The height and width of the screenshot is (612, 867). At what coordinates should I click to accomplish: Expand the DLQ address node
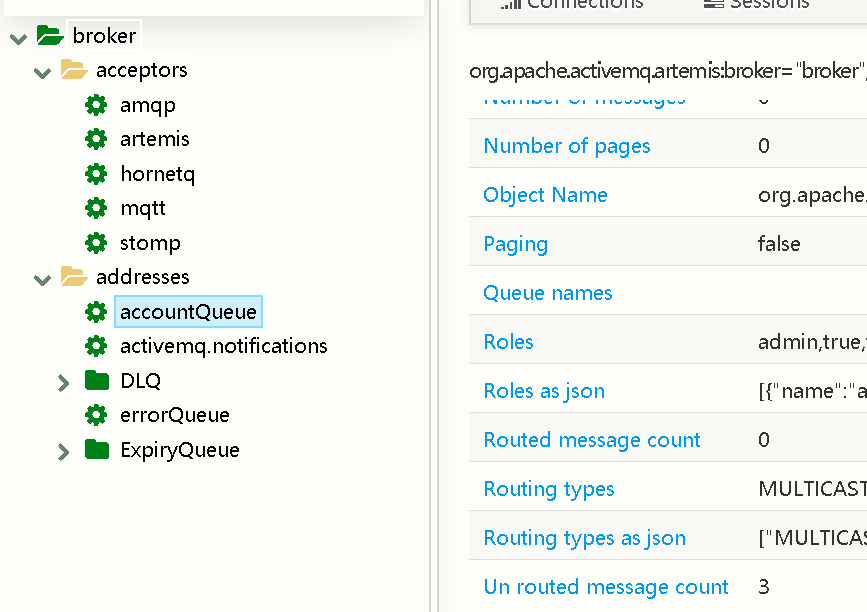[64, 382]
